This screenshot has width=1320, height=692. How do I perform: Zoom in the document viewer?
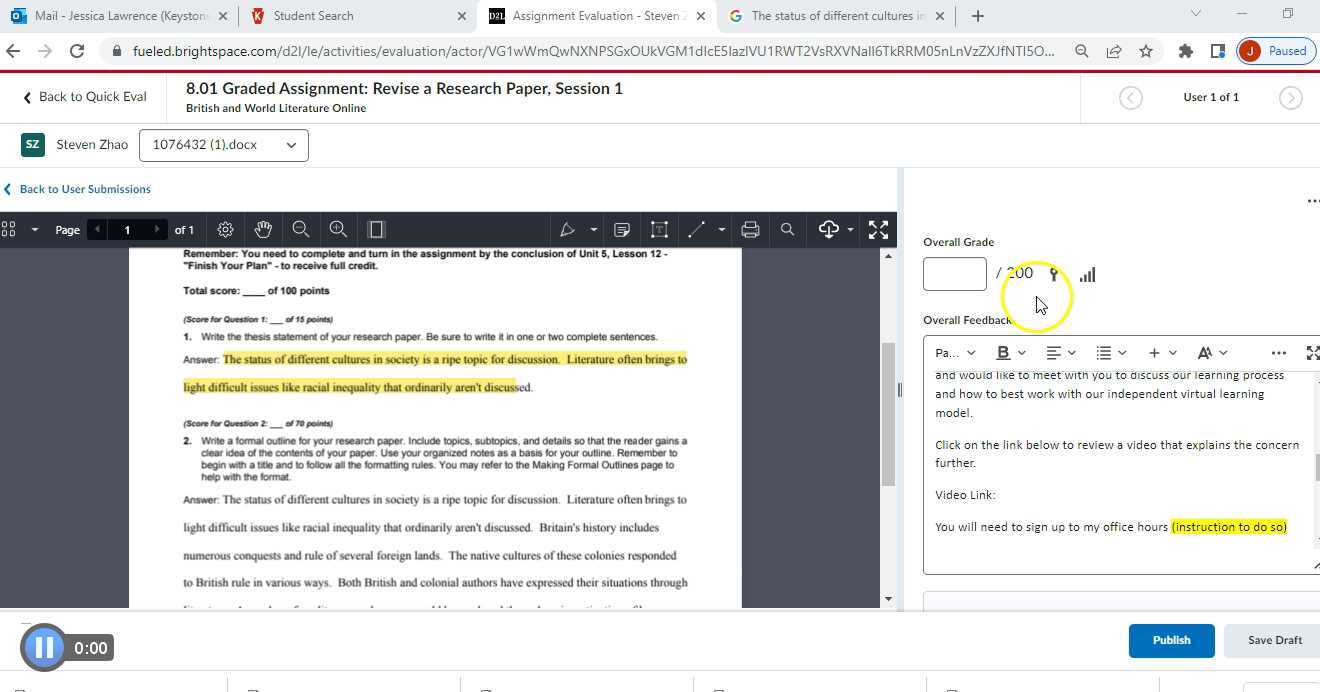point(338,230)
